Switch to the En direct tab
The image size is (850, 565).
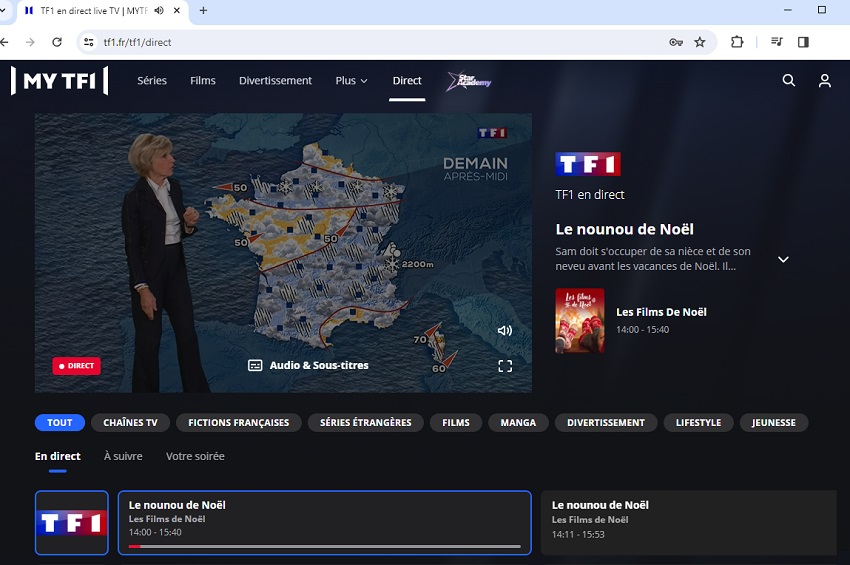(x=57, y=456)
